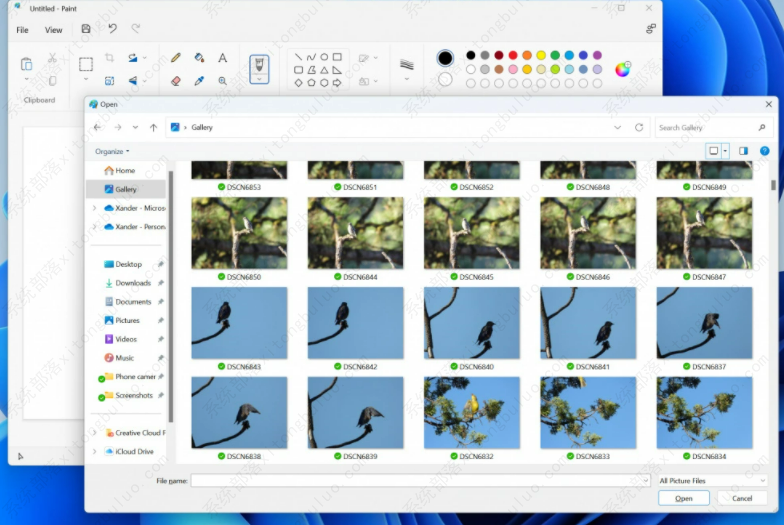Screen dimensions: 784x525
Task: Expand the Xander - Micros tree node
Action: pyautogui.click(x=94, y=208)
